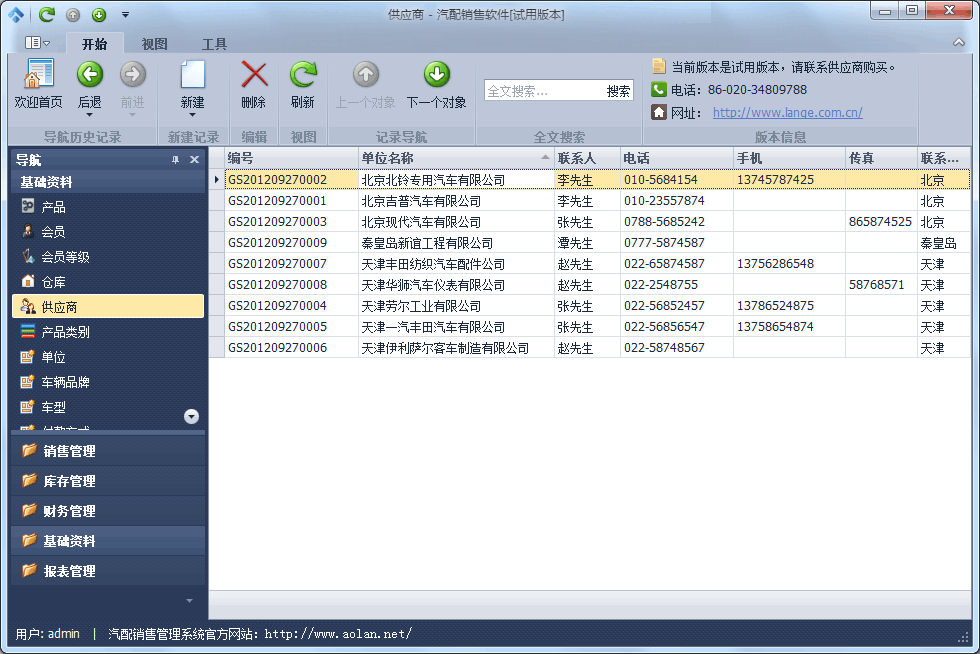
Task: Select 会员等级 in the sidebar
Action: coord(65,257)
